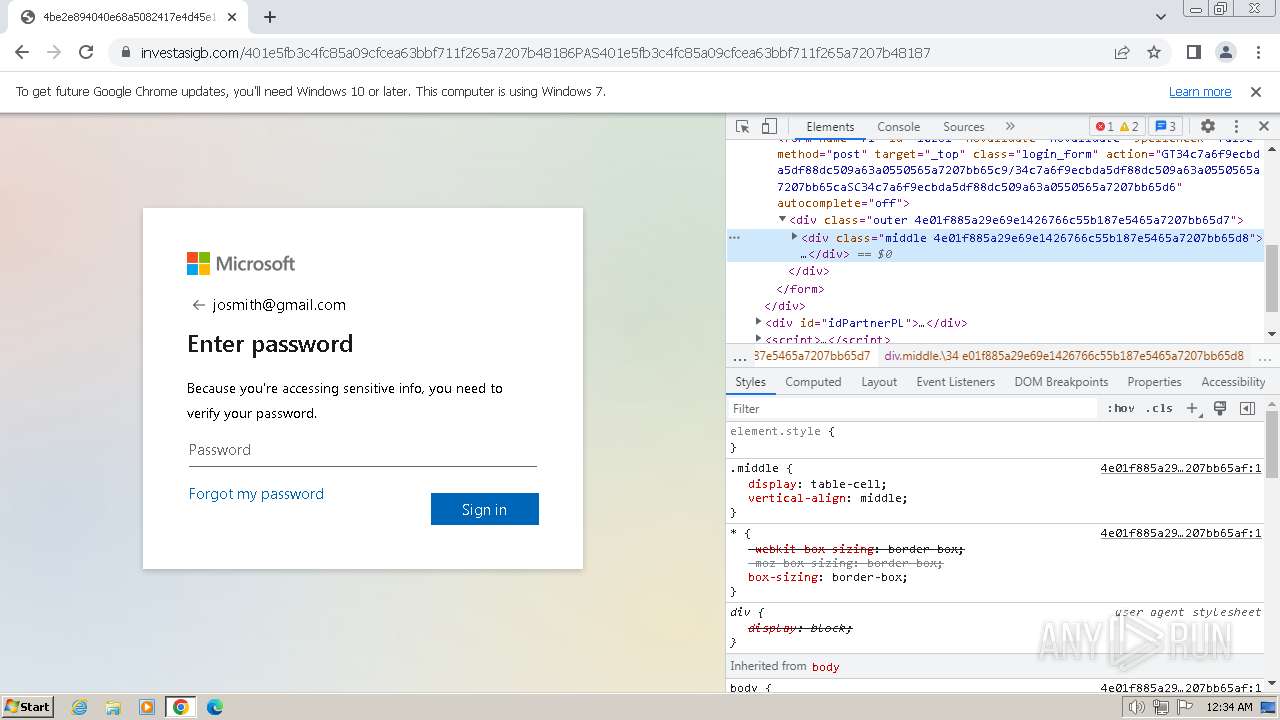The width and height of the screenshot is (1280, 720).
Task: Dismiss the Chrome update notice bar
Action: [x=1256, y=92]
